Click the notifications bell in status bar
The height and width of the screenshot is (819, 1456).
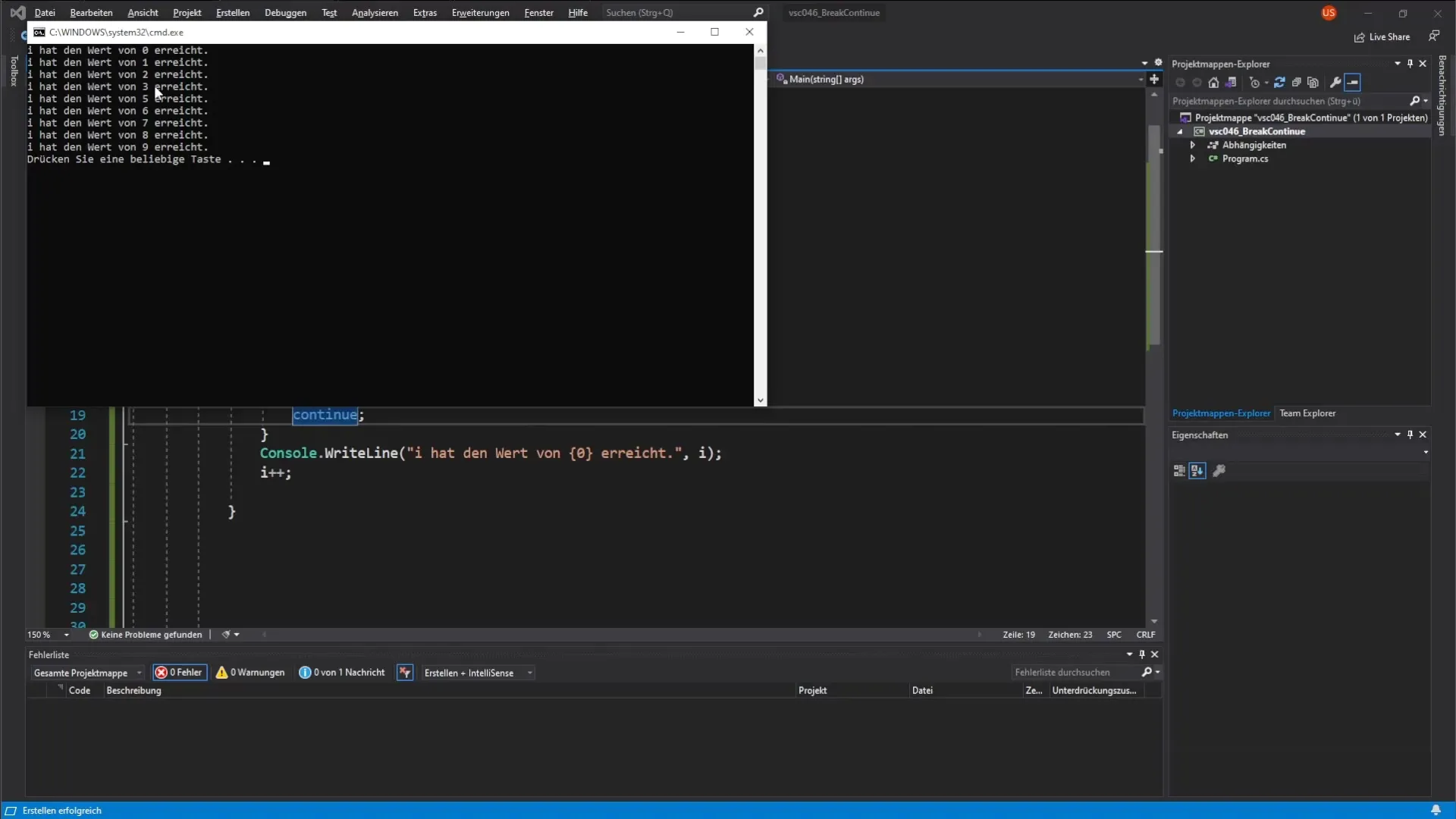pos(1436,810)
